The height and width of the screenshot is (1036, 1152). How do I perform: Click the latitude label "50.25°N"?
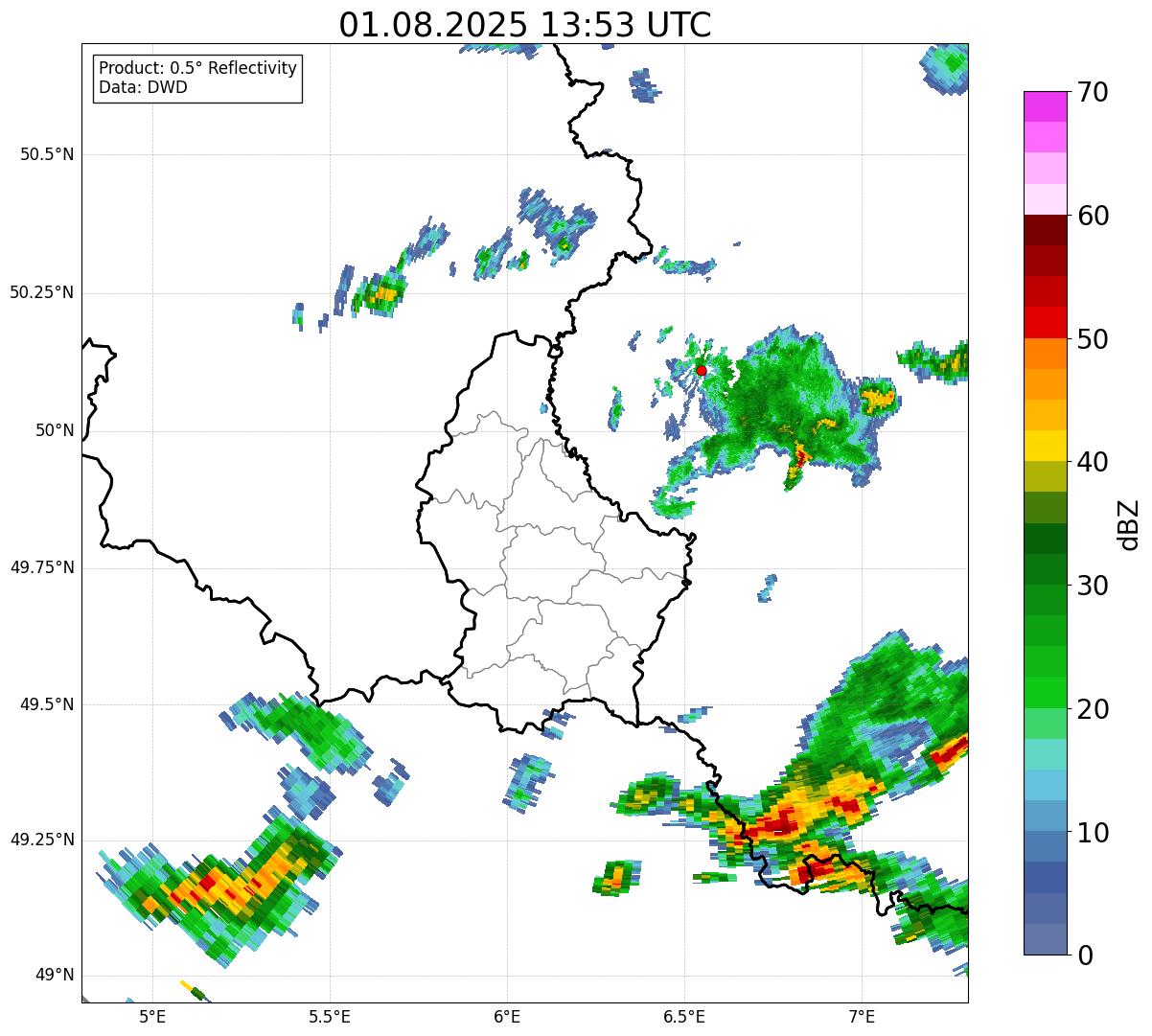42,292
